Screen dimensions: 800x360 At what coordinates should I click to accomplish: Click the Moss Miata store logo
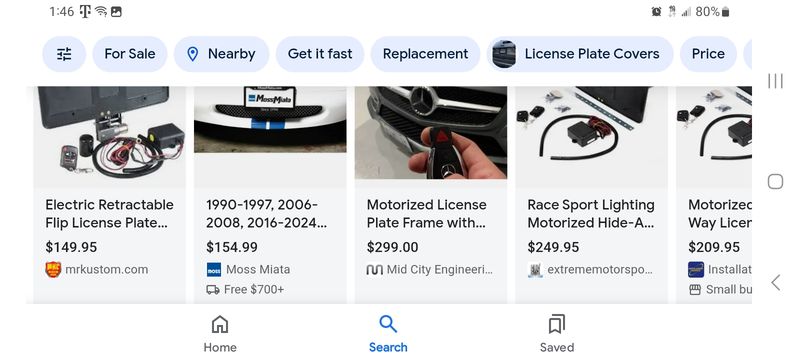pos(214,269)
